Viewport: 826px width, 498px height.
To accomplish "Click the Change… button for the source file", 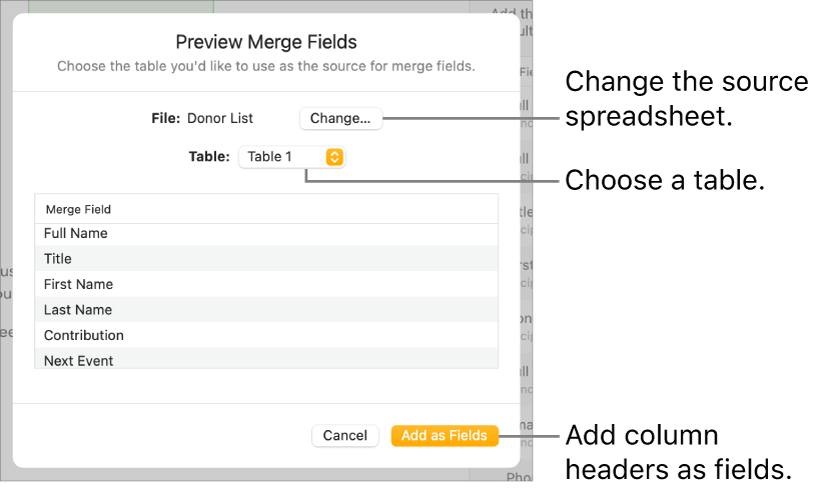I will coord(340,118).
